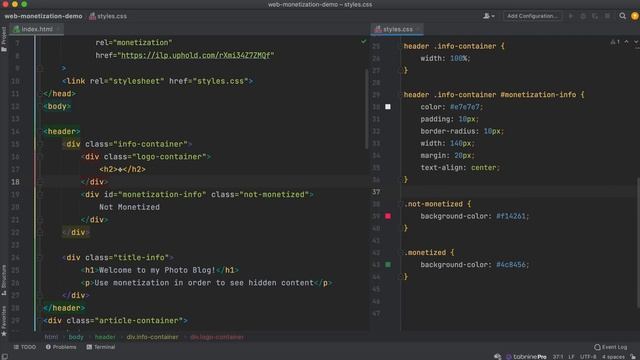Close the index.html tab
Viewport: 640px width, 360px height.
(58, 29)
